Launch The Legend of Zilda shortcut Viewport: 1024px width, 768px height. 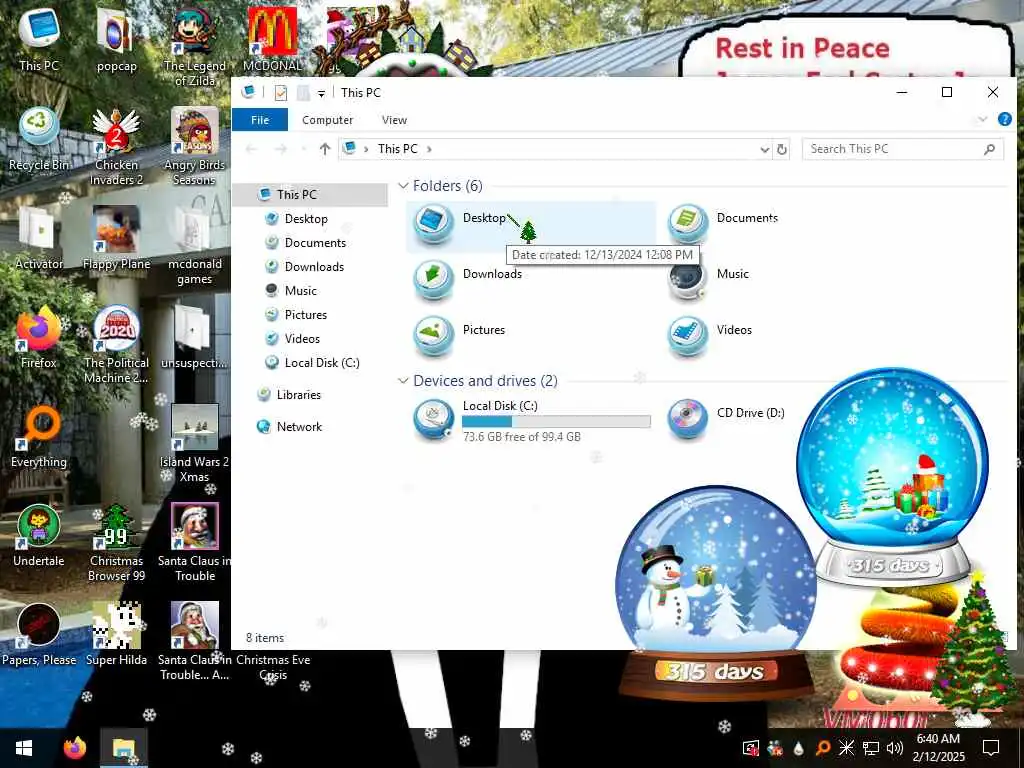point(195,46)
